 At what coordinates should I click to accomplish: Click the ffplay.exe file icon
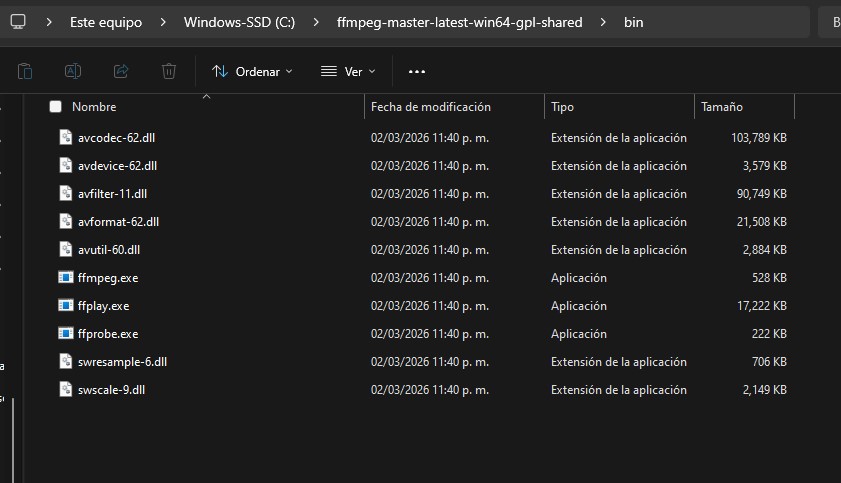pos(66,306)
